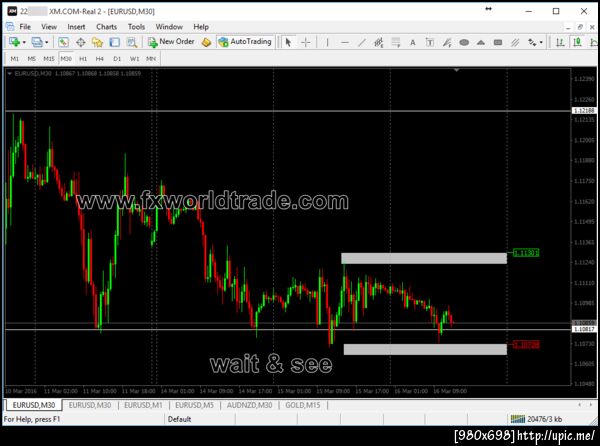The image size is (600, 446).
Task: Click the chart shift triangle marker
Action: point(456,70)
